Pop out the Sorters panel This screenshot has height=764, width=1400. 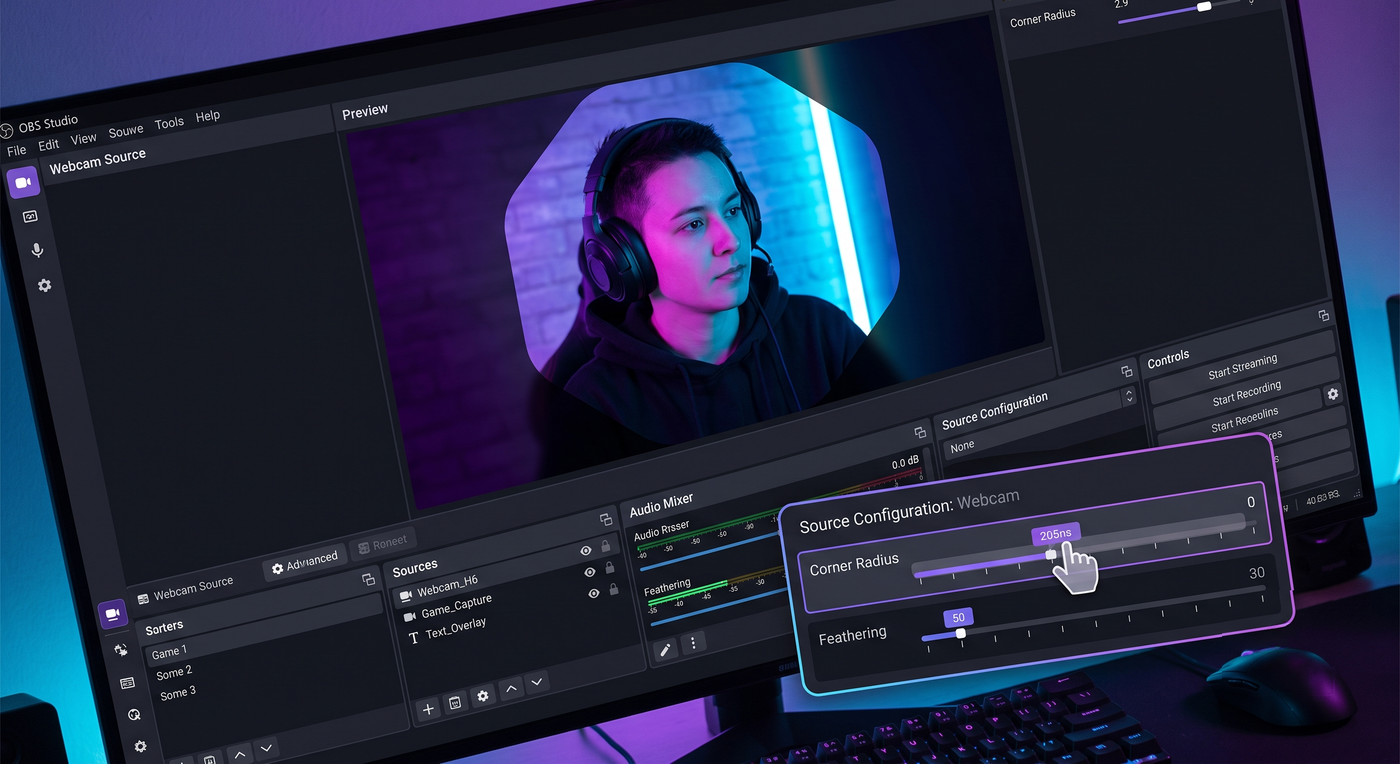(x=368, y=579)
